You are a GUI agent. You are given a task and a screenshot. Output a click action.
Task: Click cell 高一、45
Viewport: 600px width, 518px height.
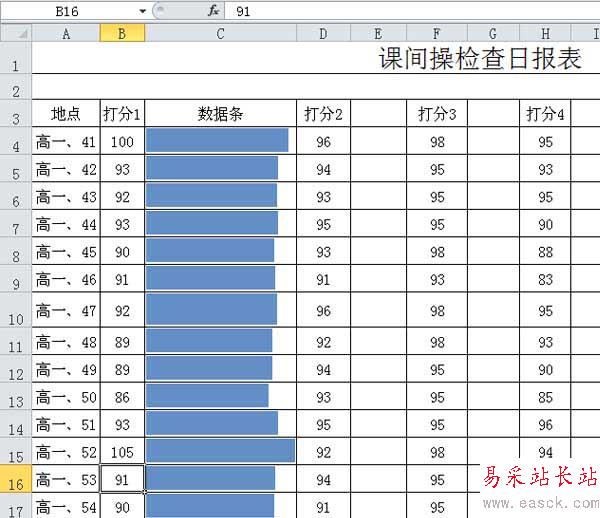pyautogui.click(x=66, y=251)
